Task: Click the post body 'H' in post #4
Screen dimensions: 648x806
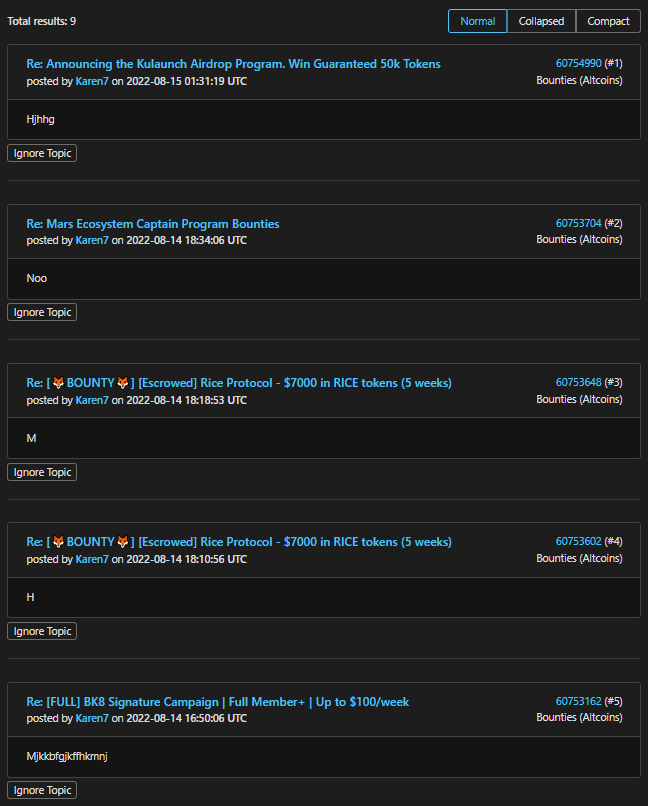Action: point(30,597)
